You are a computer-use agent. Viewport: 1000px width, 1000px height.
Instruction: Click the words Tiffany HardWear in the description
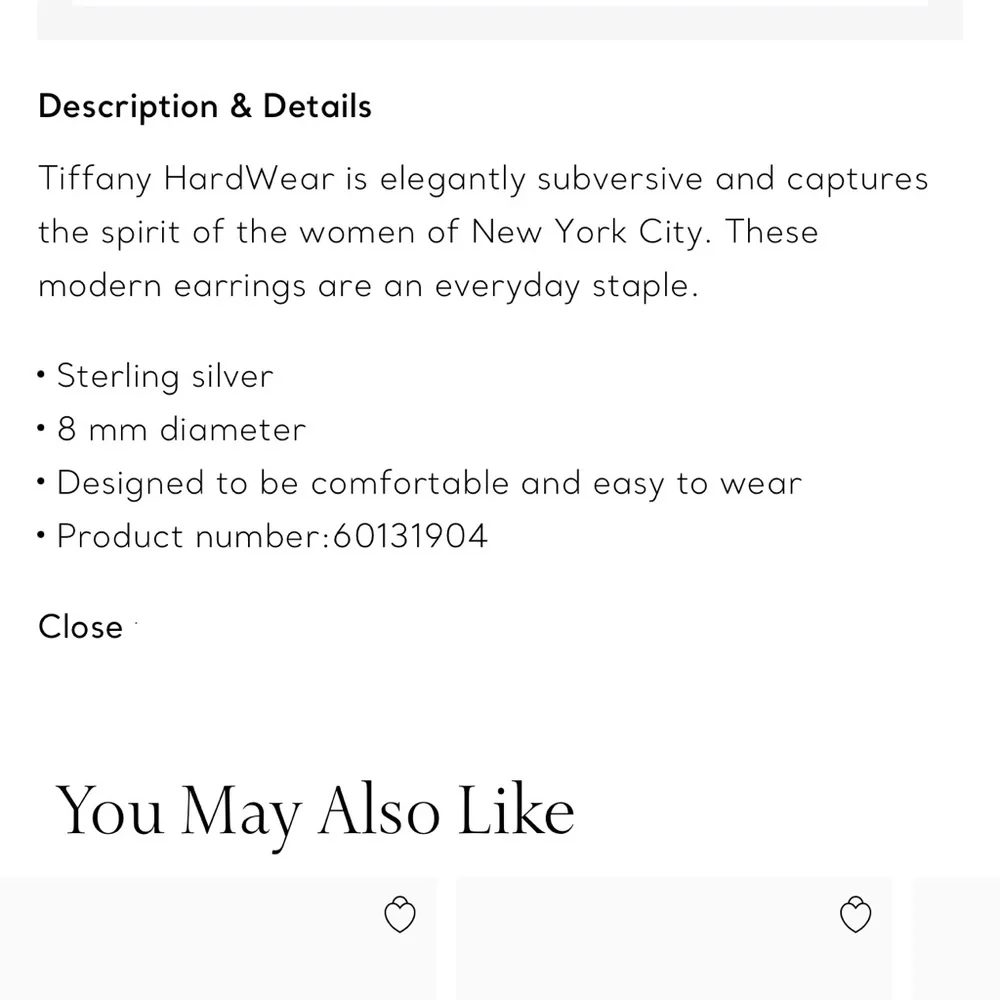coord(187,180)
